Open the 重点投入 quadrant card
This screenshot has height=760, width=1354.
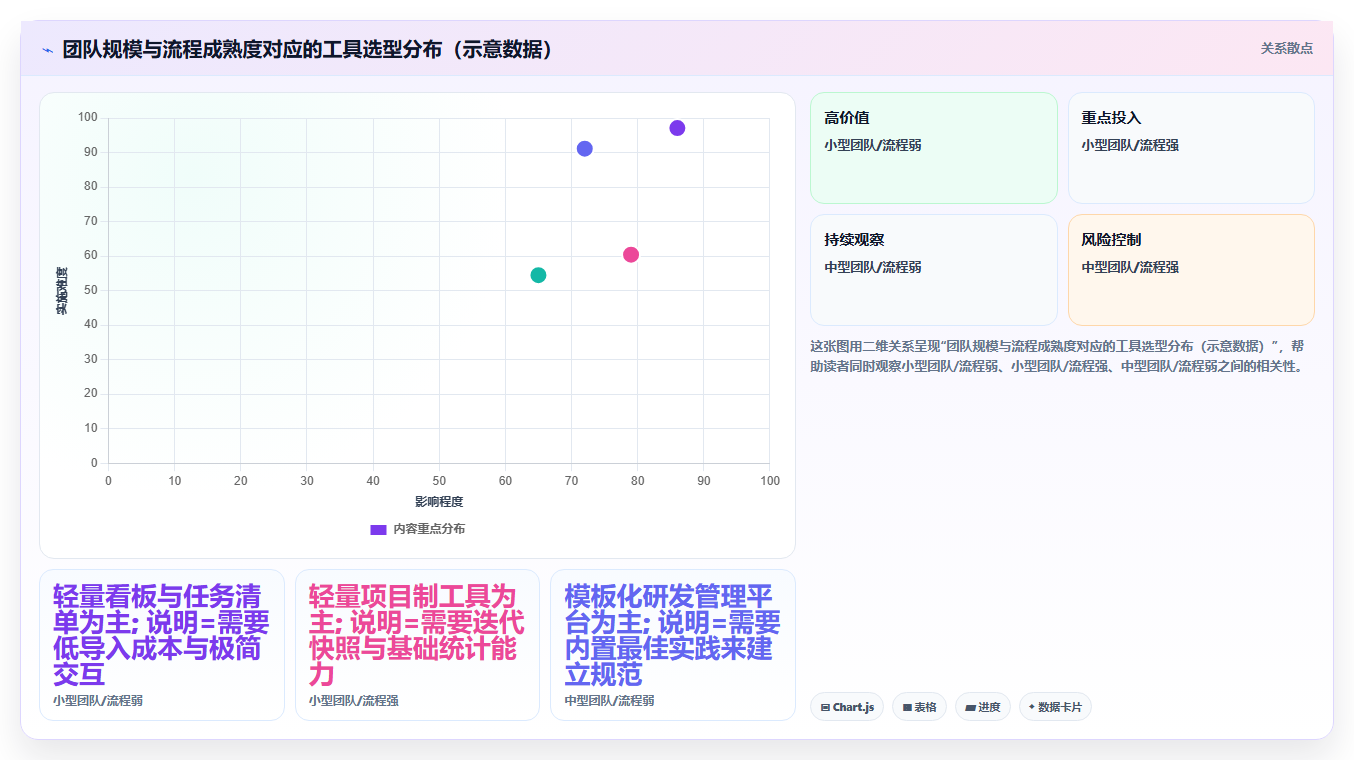click(1191, 148)
